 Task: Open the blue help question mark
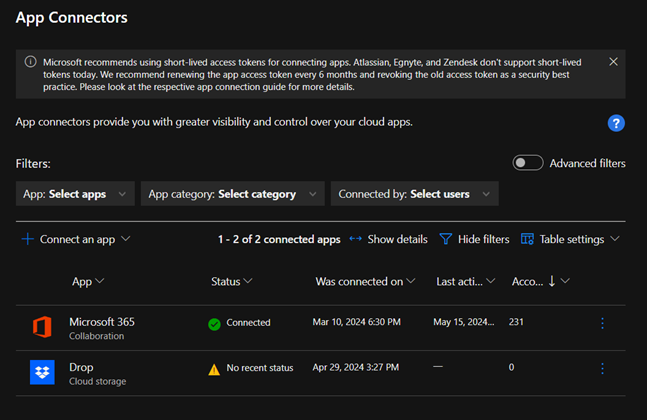tap(616, 123)
